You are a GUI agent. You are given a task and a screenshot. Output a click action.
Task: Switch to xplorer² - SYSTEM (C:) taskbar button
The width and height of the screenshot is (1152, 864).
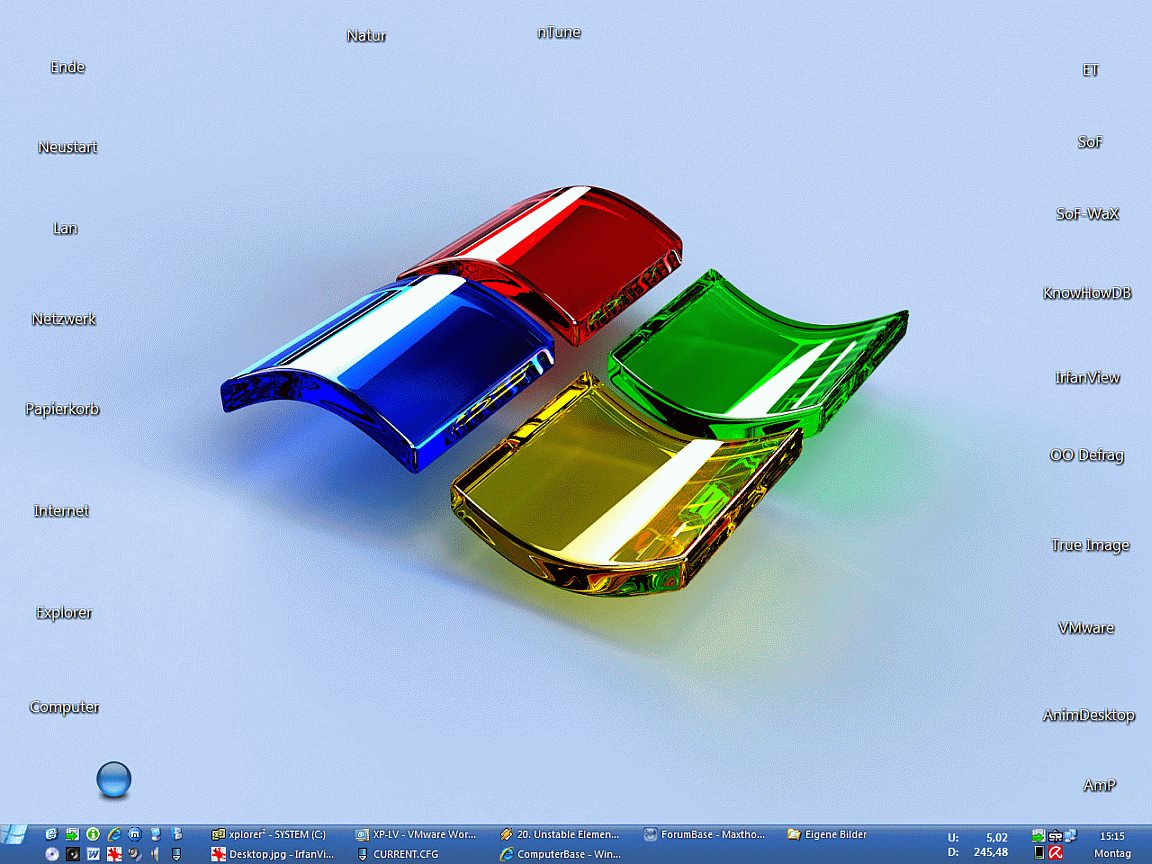coord(269,835)
